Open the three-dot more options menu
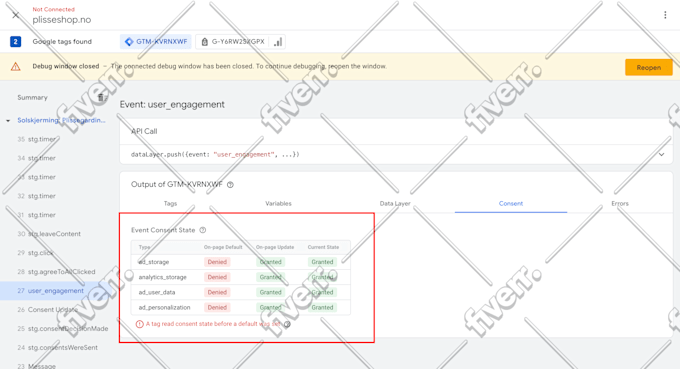Screen dimensions: 680x369 tap(665, 15)
